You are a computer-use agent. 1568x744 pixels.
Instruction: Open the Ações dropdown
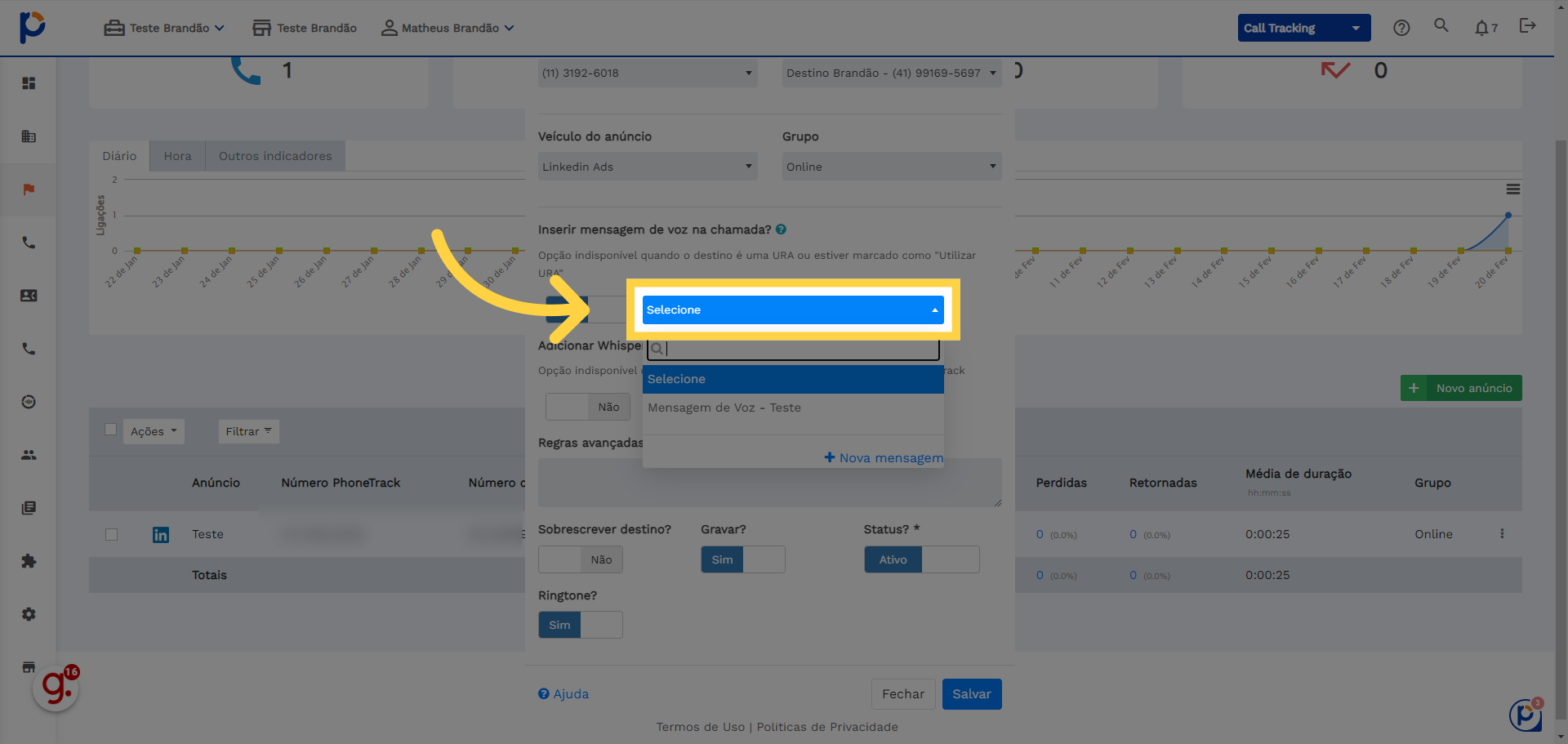pyautogui.click(x=154, y=431)
